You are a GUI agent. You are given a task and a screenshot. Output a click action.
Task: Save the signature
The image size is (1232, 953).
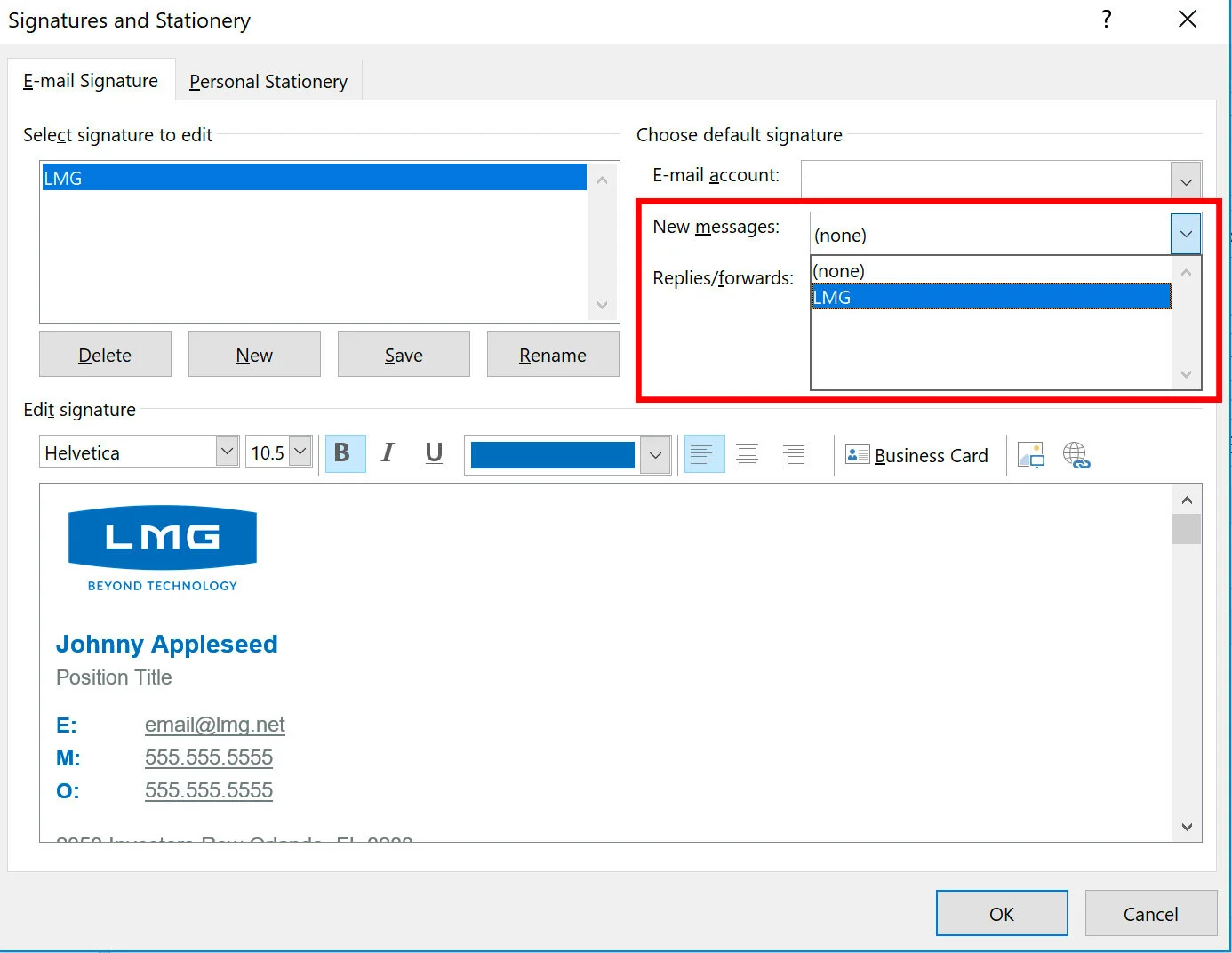[404, 355]
